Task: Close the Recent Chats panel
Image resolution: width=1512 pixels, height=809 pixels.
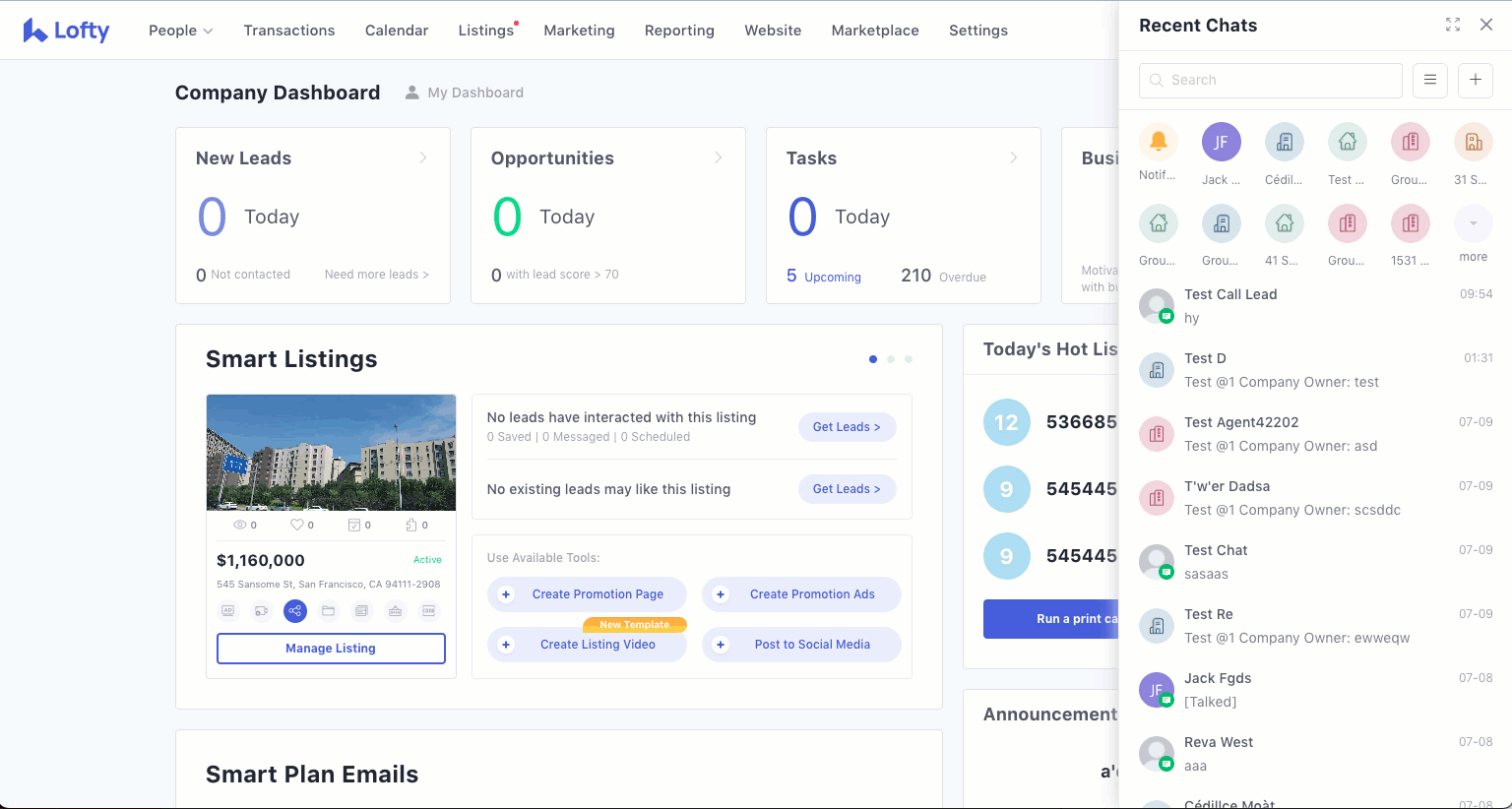Action: (x=1486, y=25)
